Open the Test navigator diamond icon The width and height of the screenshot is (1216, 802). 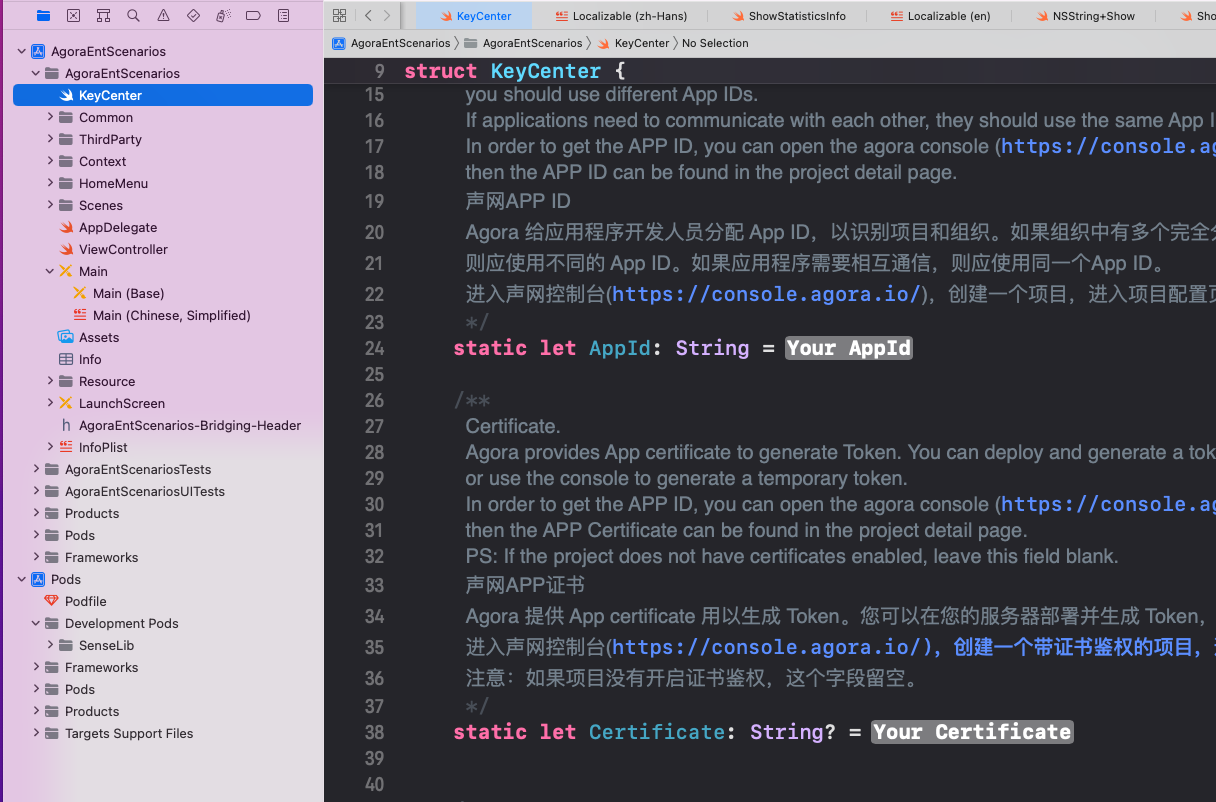(x=193, y=16)
